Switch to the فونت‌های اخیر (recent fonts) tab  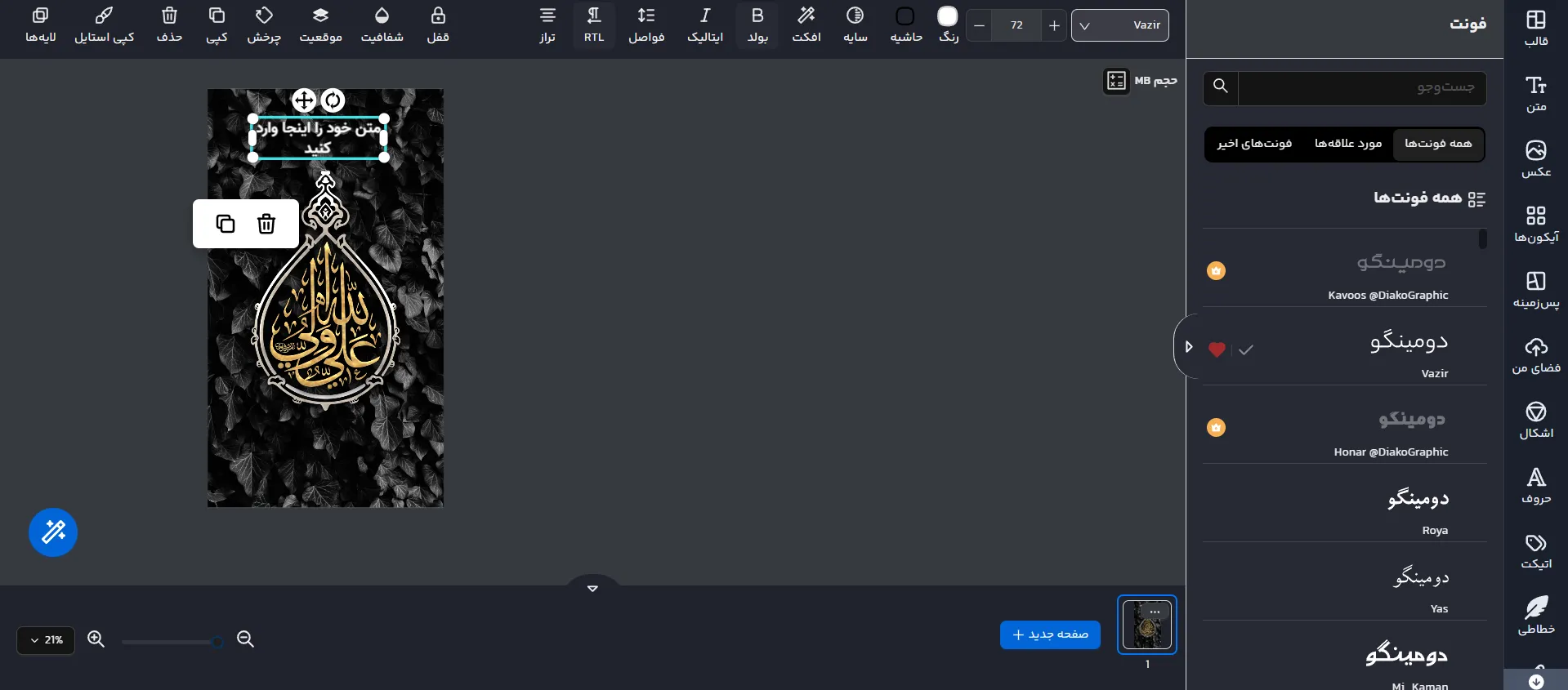(1254, 144)
